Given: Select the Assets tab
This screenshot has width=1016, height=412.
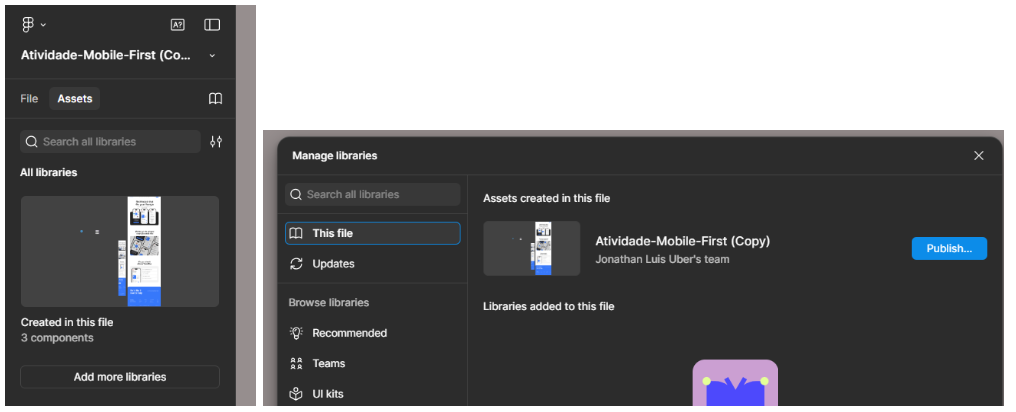Looking at the screenshot, I should point(75,98).
